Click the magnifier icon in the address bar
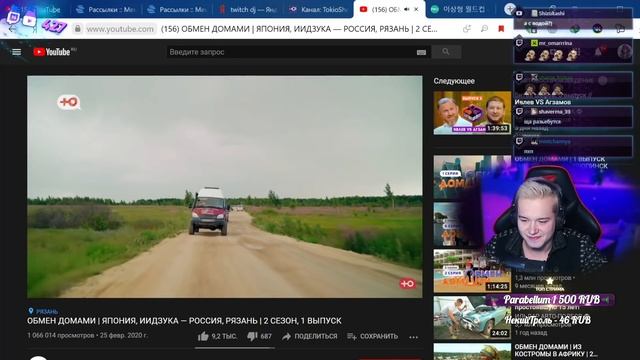Viewport: 640px width, 360px height. pos(484,29)
